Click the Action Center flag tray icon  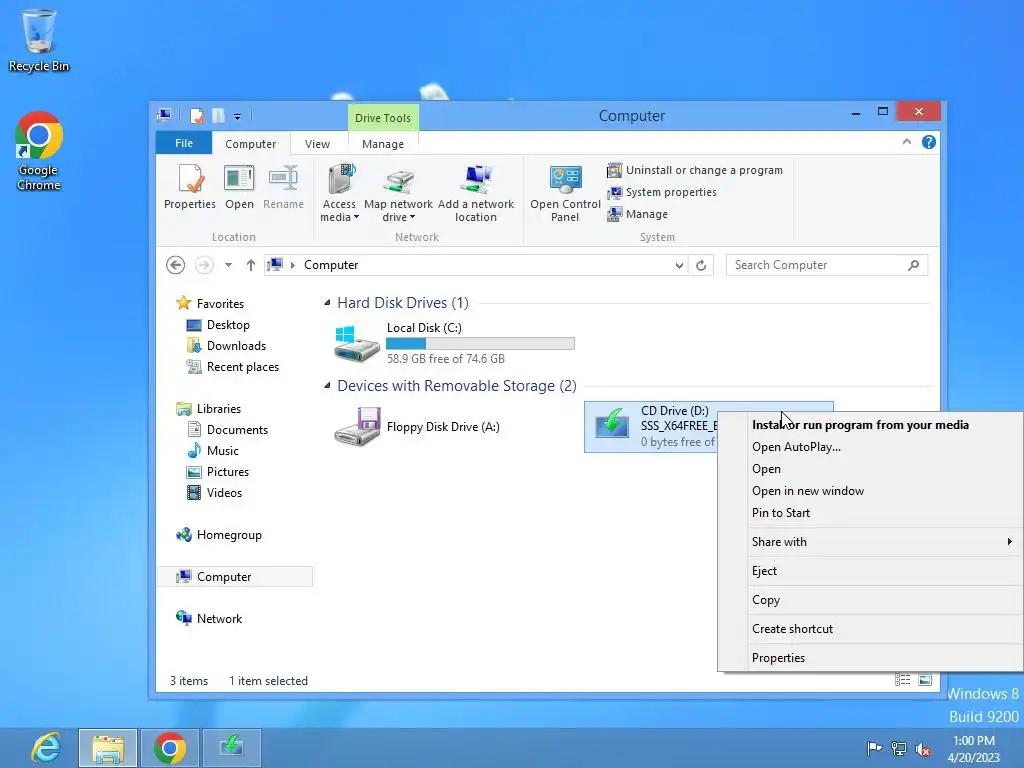[874, 748]
